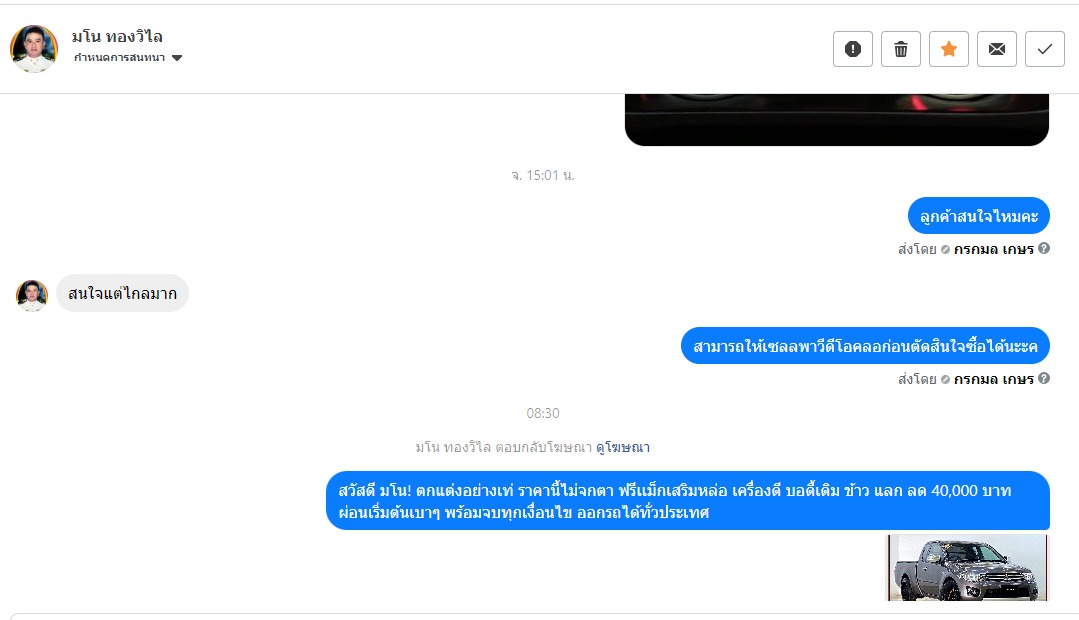Select the long สวัสดี มโน! ad reply bubble
The width and height of the screenshot is (1079, 620).
tap(688, 500)
